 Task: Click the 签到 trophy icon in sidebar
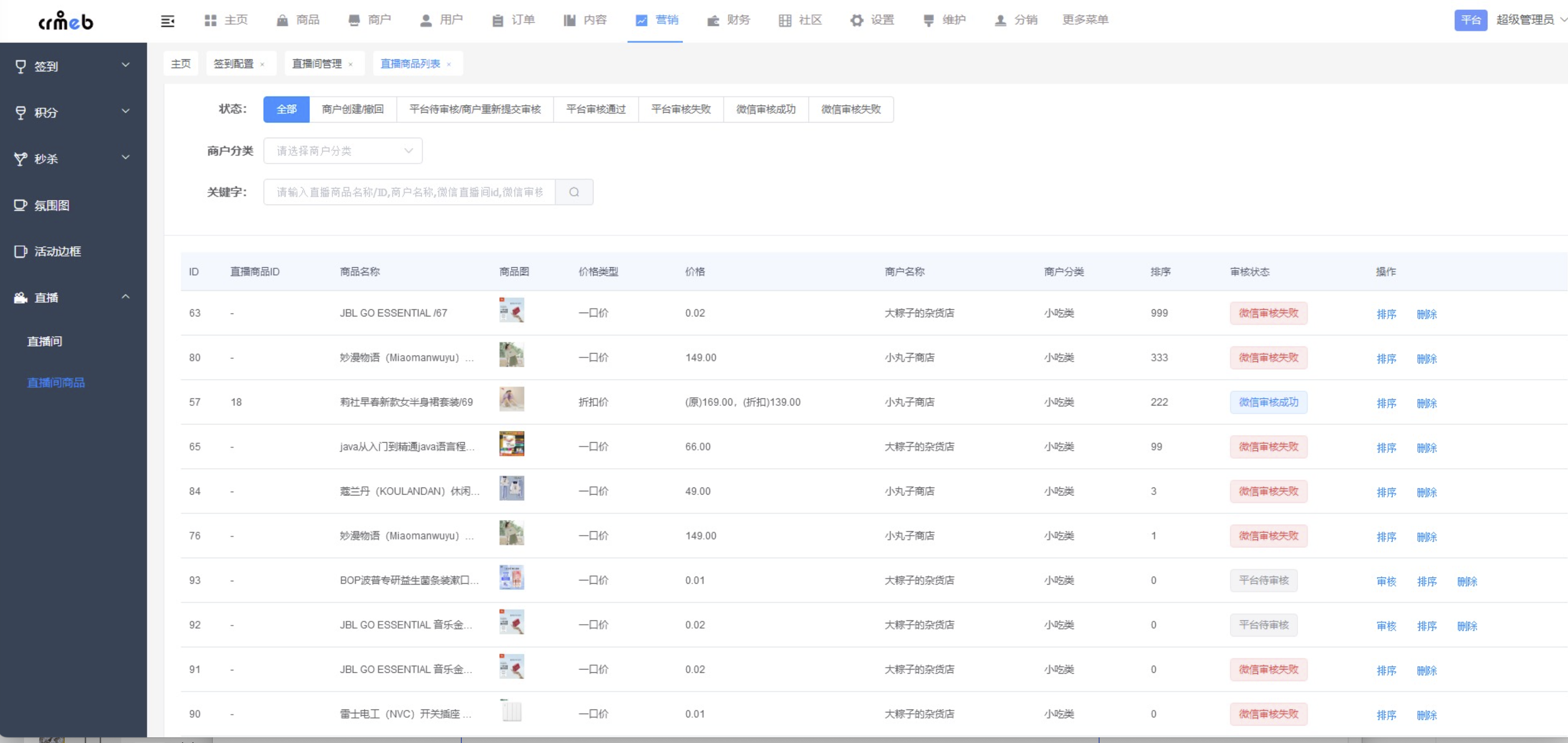point(21,66)
